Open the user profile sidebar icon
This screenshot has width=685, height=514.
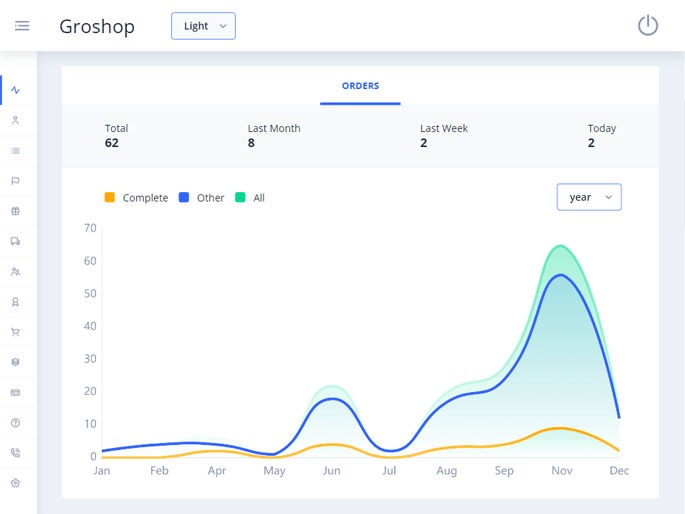coord(16,120)
